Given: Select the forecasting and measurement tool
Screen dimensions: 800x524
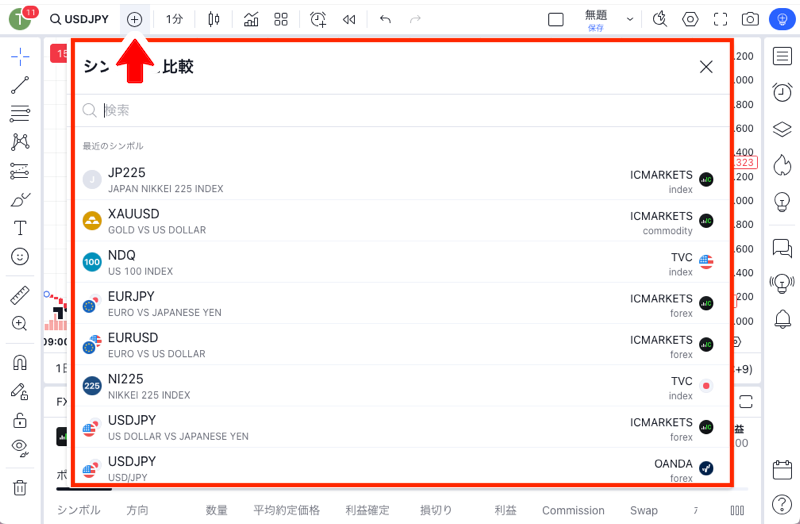Looking at the screenshot, I should (x=20, y=171).
